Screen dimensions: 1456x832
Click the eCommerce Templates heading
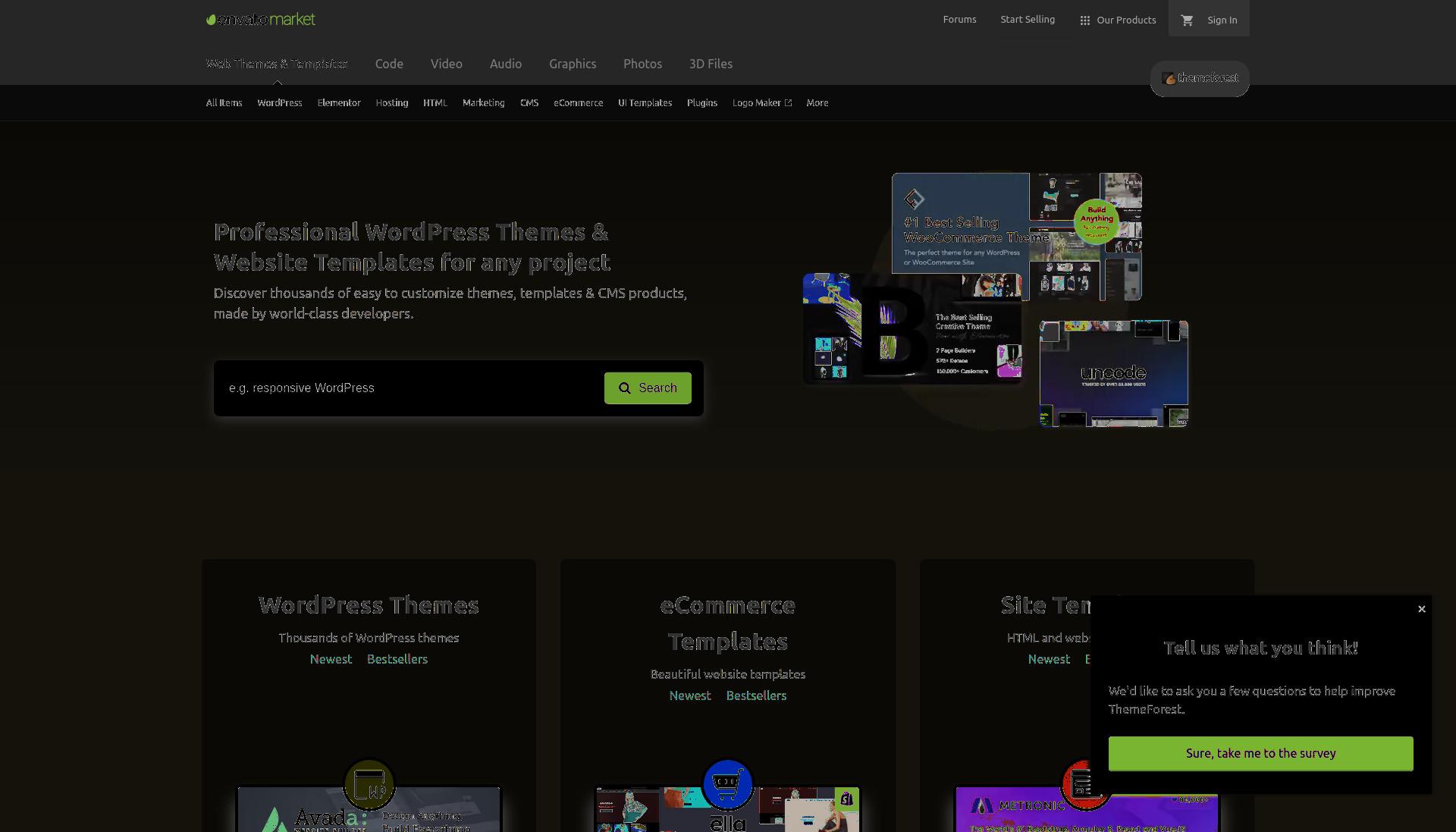point(728,623)
